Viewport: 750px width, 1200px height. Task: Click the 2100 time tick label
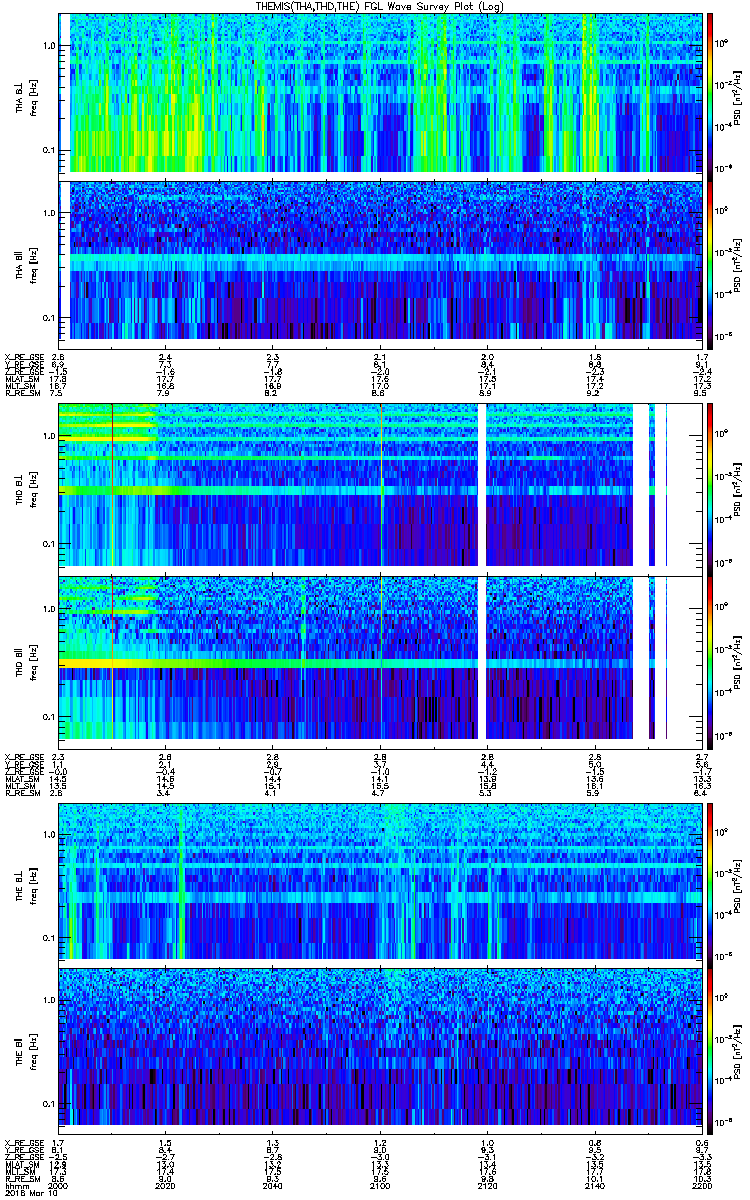point(381,1185)
